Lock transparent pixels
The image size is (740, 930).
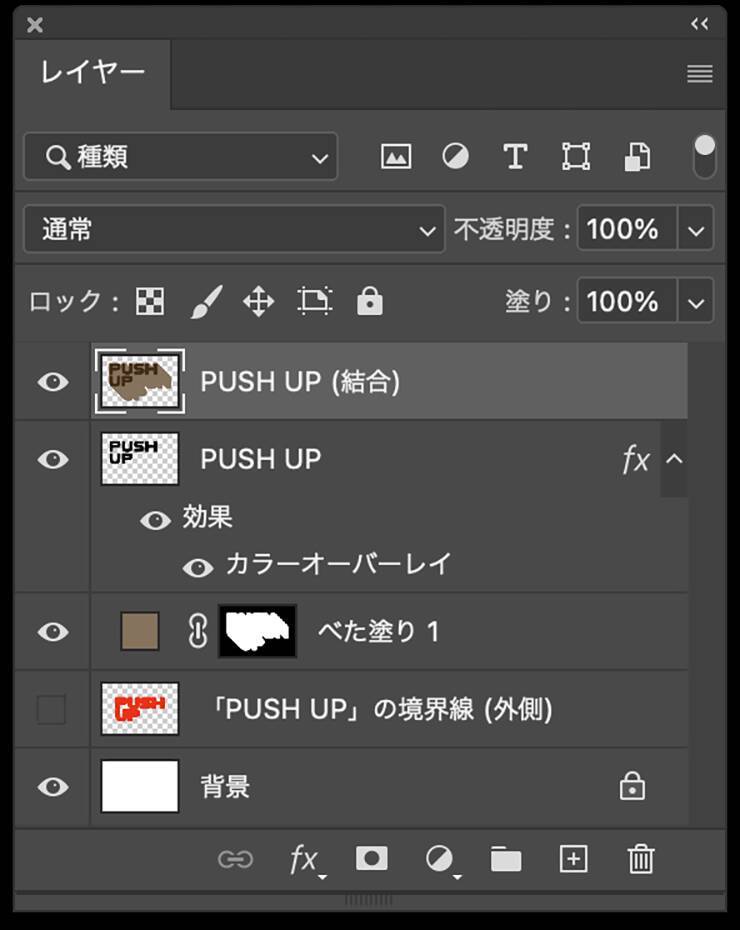coord(150,301)
